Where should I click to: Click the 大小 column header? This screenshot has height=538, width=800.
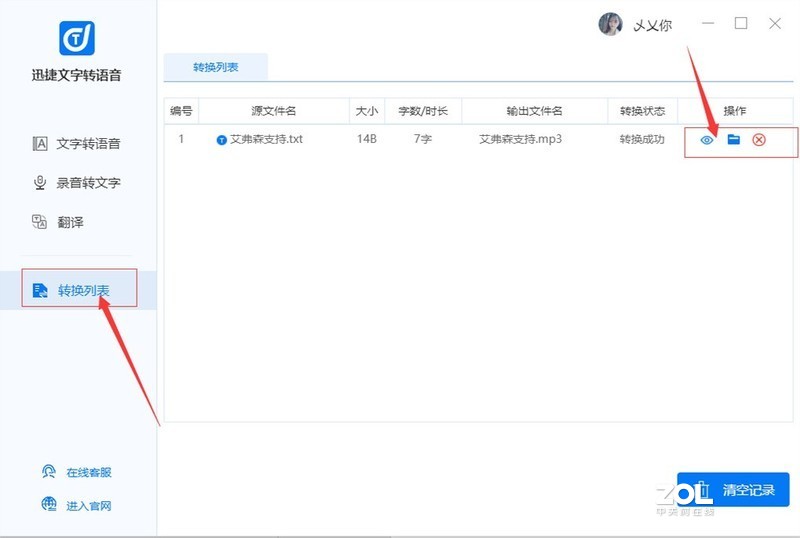(x=366, y=111)
